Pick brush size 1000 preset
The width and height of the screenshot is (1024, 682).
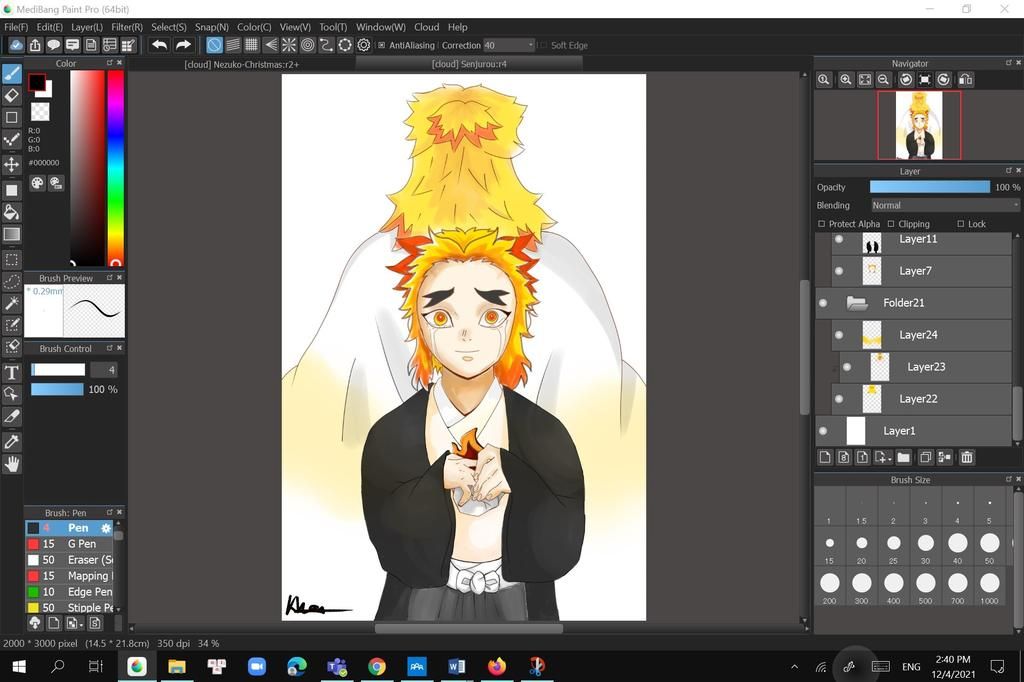tap(989, 587)
